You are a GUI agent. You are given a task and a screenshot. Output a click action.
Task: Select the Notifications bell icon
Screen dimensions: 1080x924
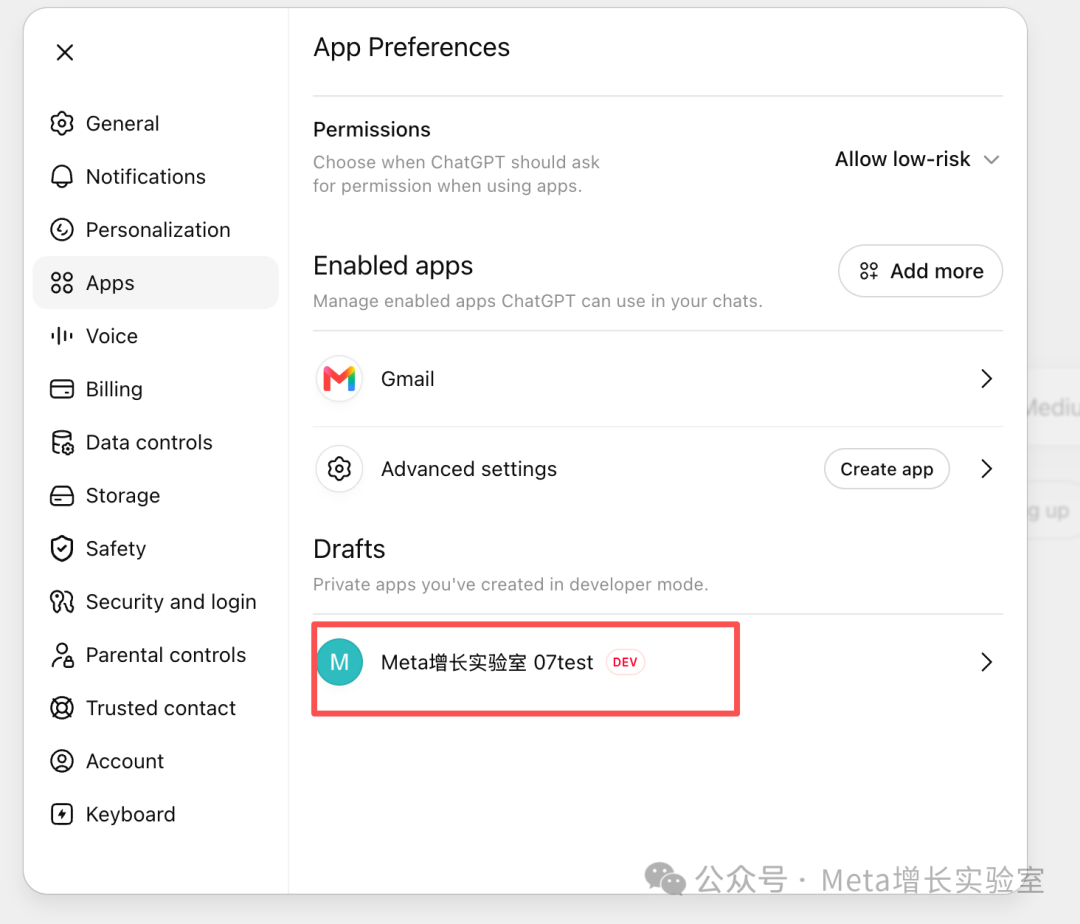coord(62,176)
